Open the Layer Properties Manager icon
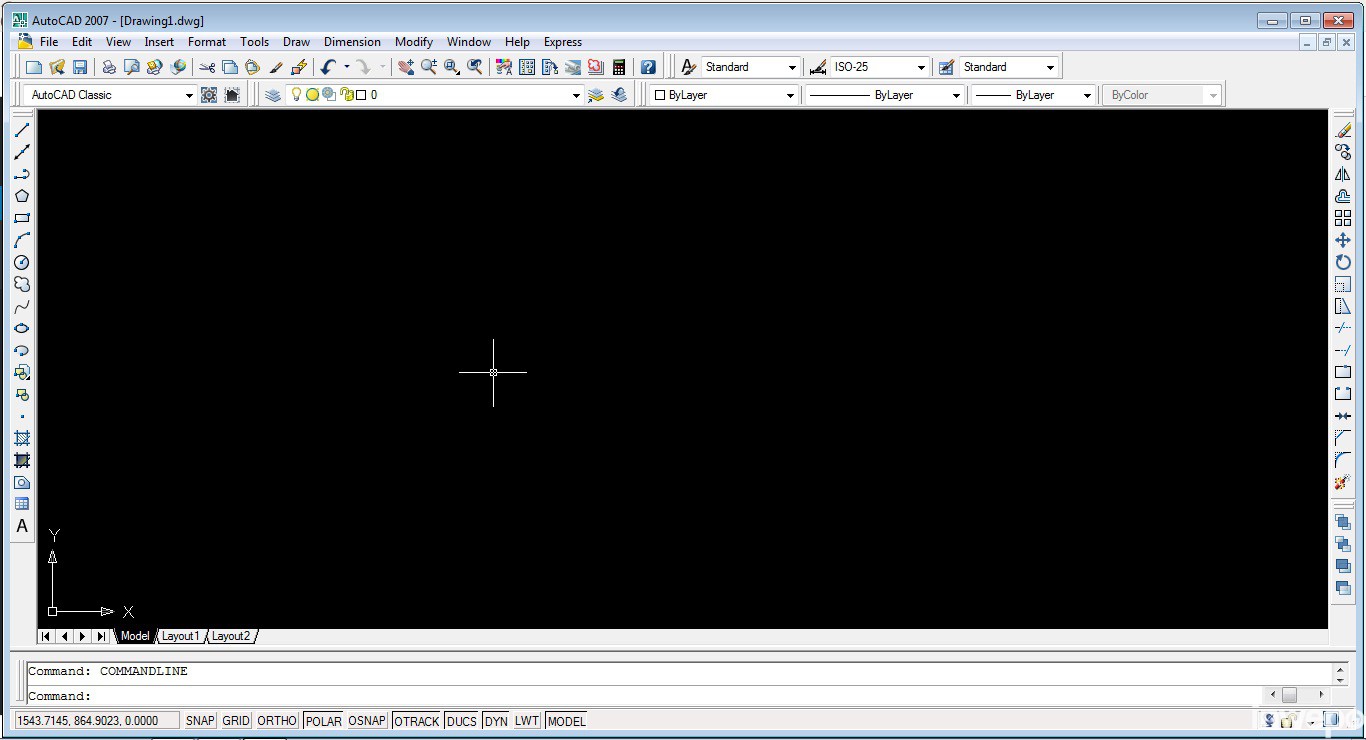This screenshot has width=1366, height=740. (273, 95)
